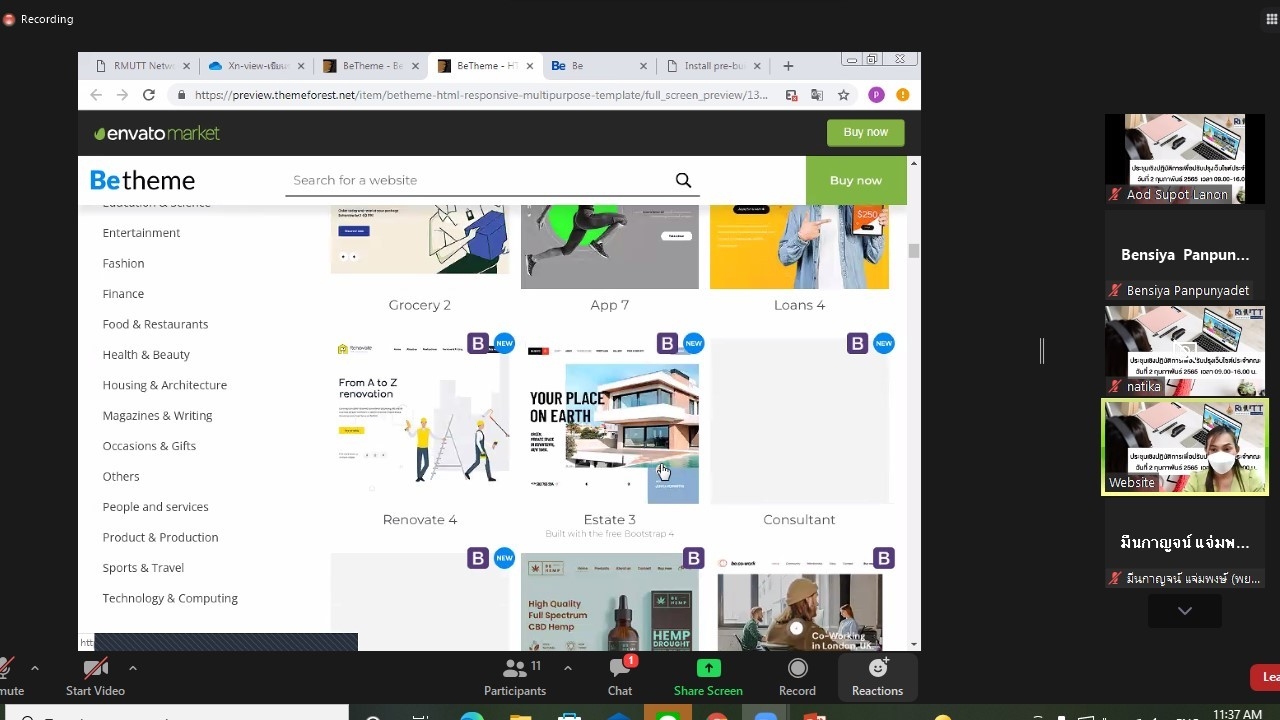Expand video options caret beside Start Video
Screen dimensions: 1280x720
(132, 668)
